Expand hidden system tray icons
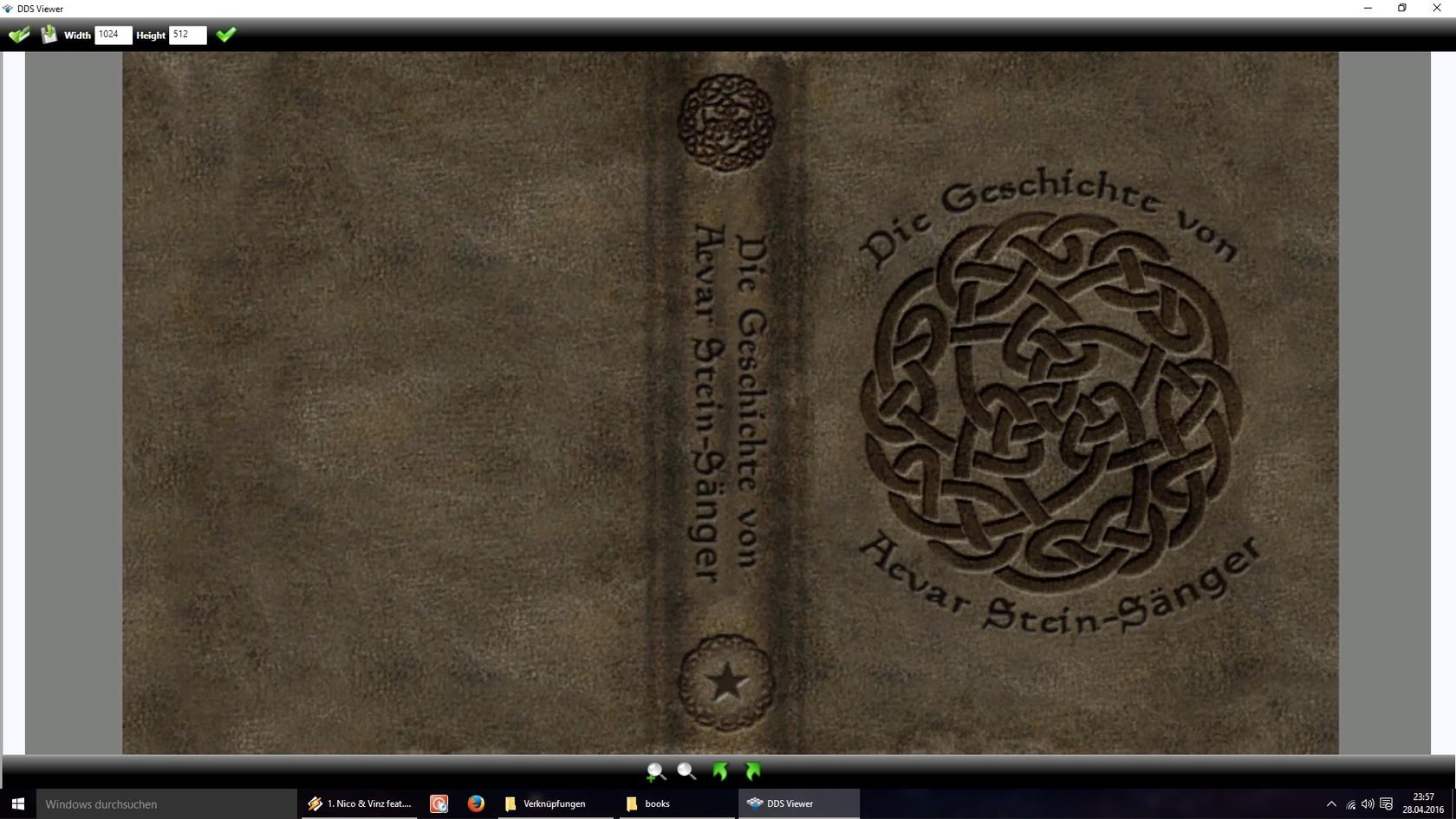The width and height of the screenshot is (1456, 819). pyautogui.click(x=1331, y=804)
